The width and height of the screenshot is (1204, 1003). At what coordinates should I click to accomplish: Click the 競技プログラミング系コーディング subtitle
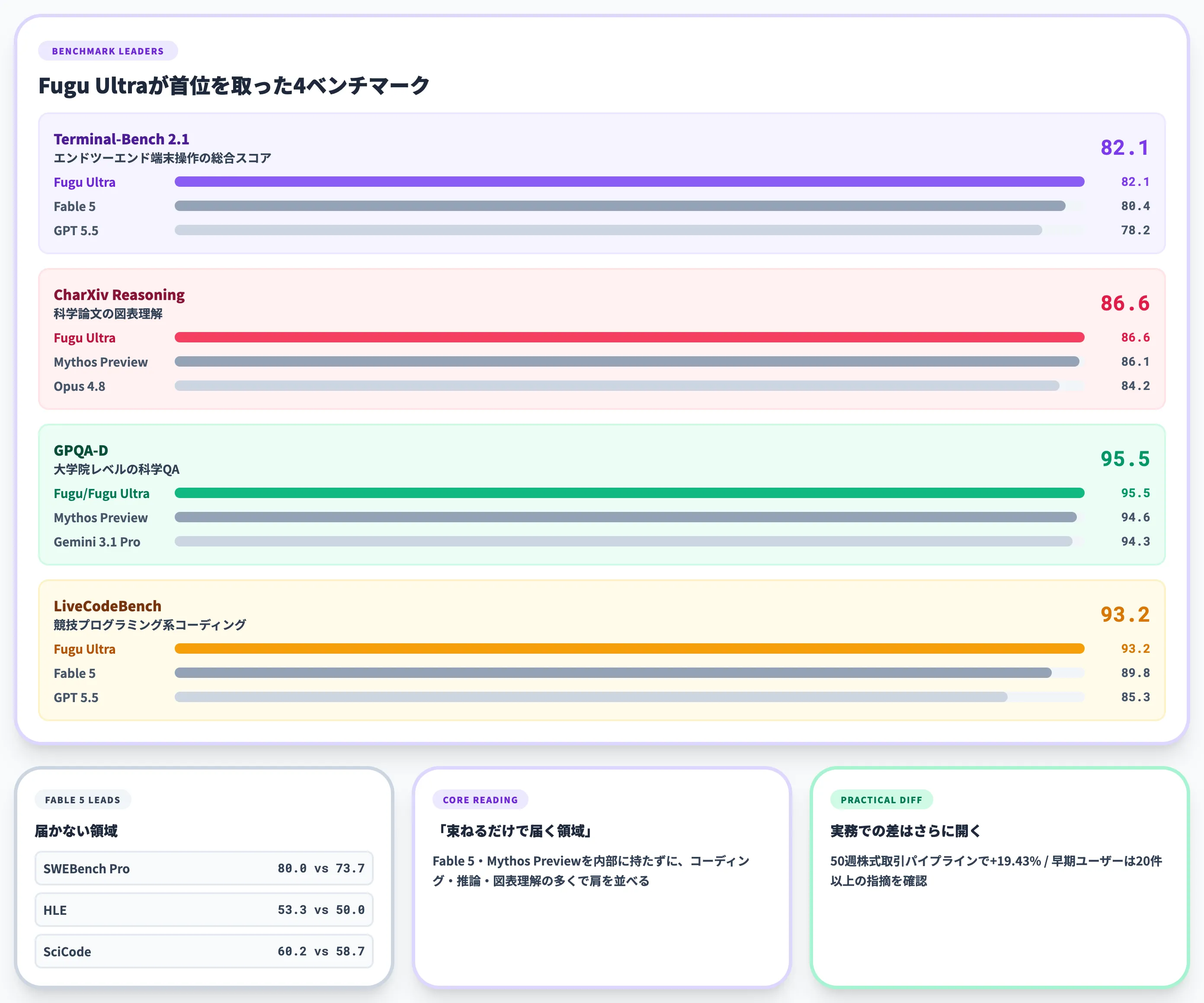pyautogui.click(x=150, y=625)
